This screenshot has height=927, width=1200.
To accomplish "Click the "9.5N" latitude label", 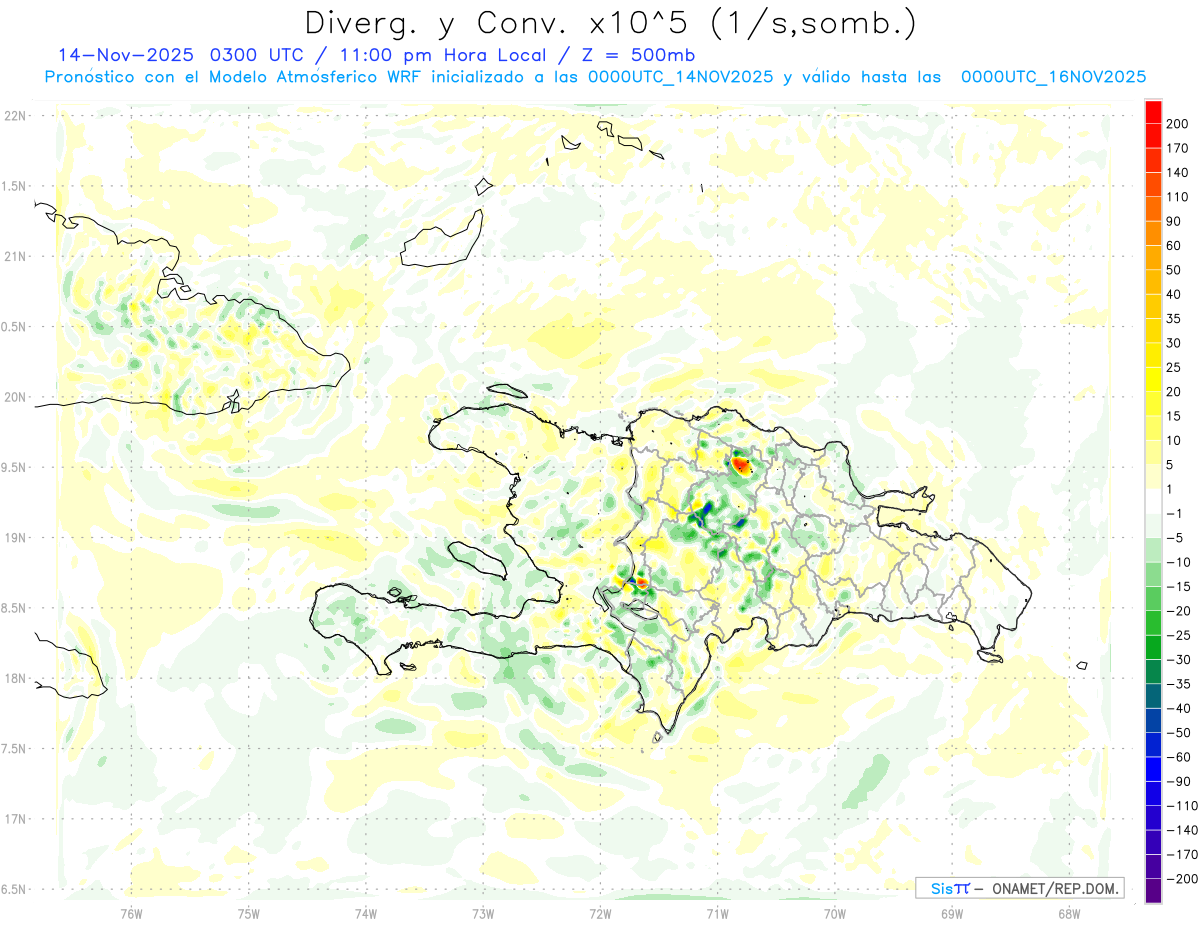I will (13, 467).
